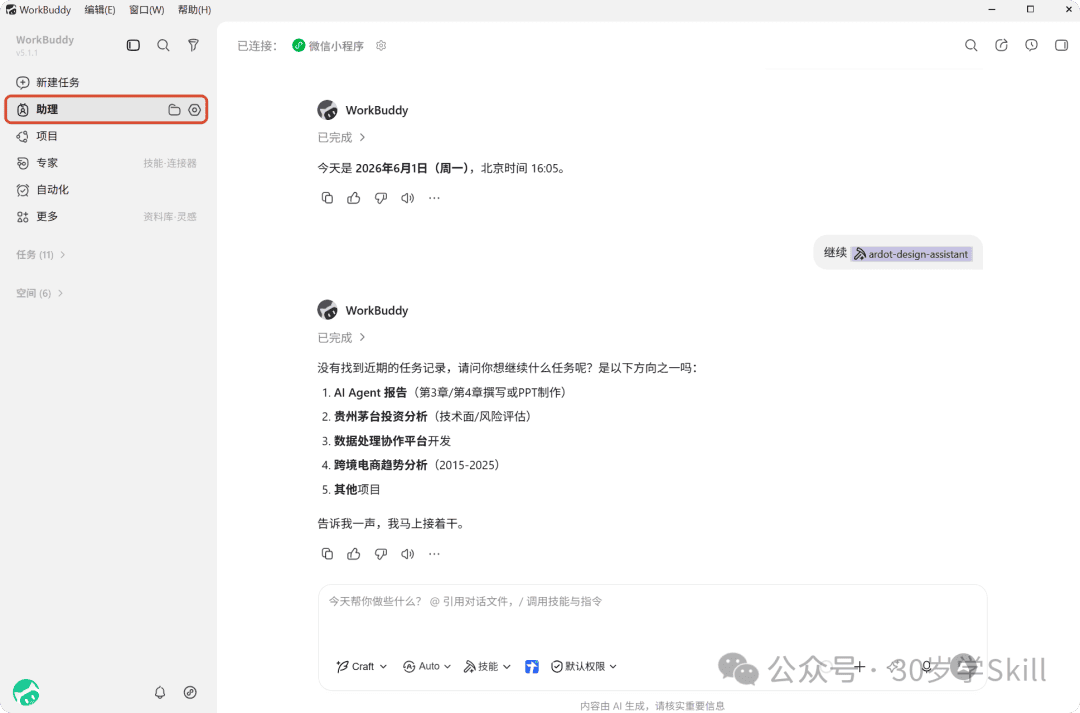This screenshot has height=713, width=1080.
Task: Open the user avatar at the sidebar bottom
Action: point(26,692)
